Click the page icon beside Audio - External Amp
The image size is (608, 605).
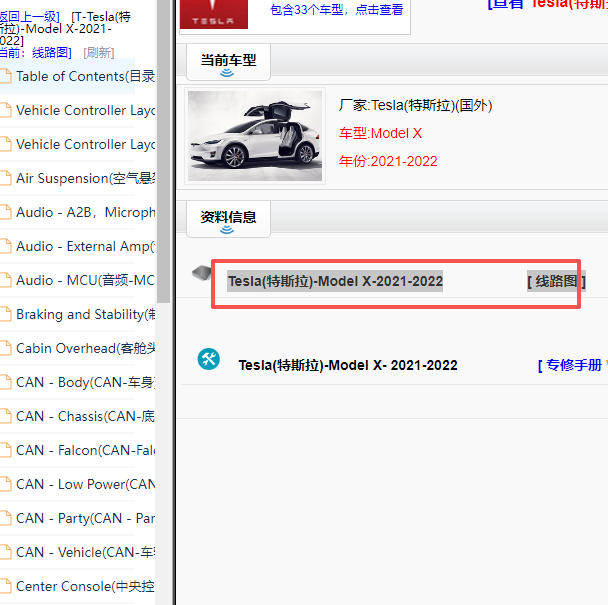click(x=5, y=246)
